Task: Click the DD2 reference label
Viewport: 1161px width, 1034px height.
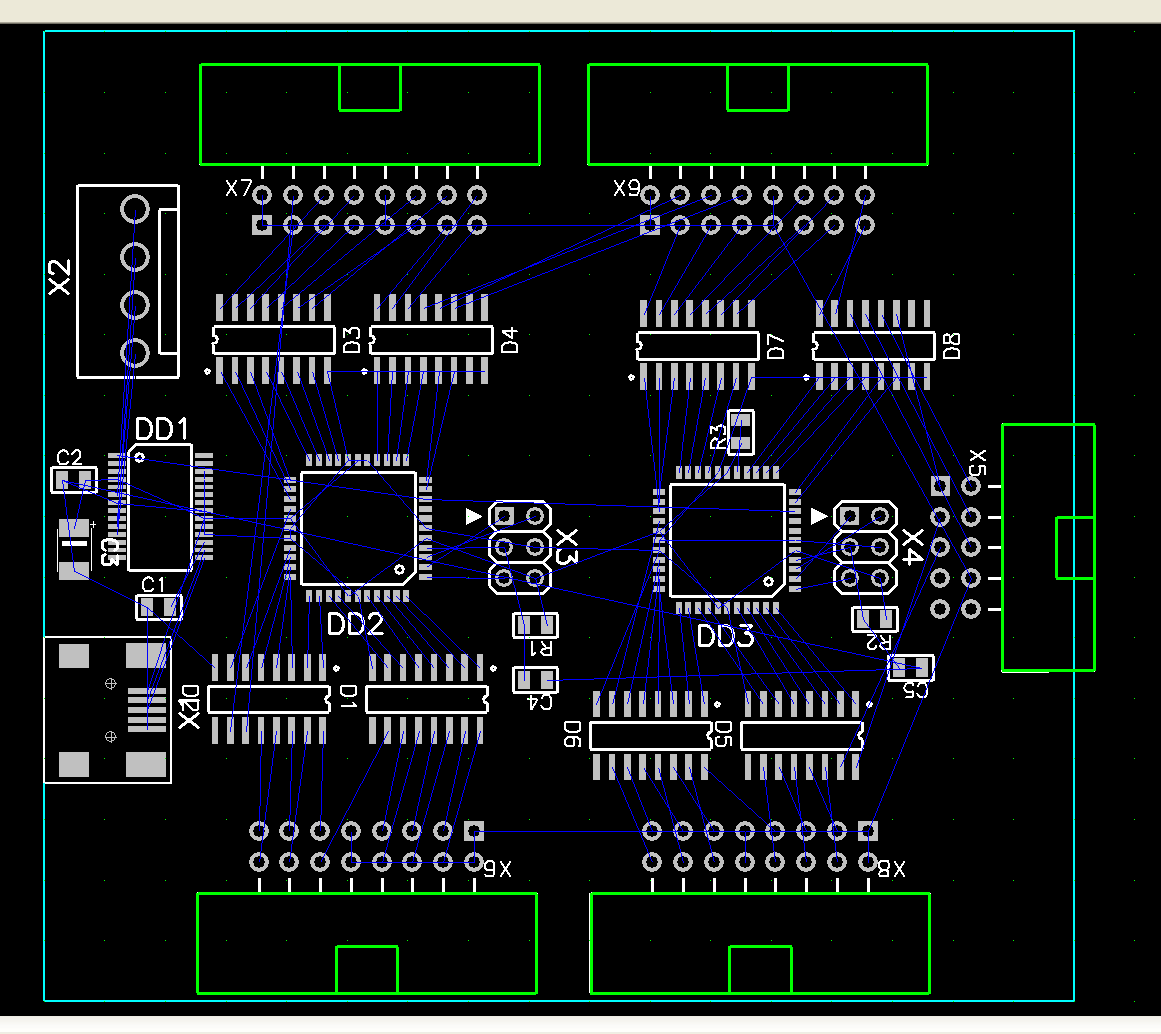Action: pyautogui.click(x=355, y=624)
